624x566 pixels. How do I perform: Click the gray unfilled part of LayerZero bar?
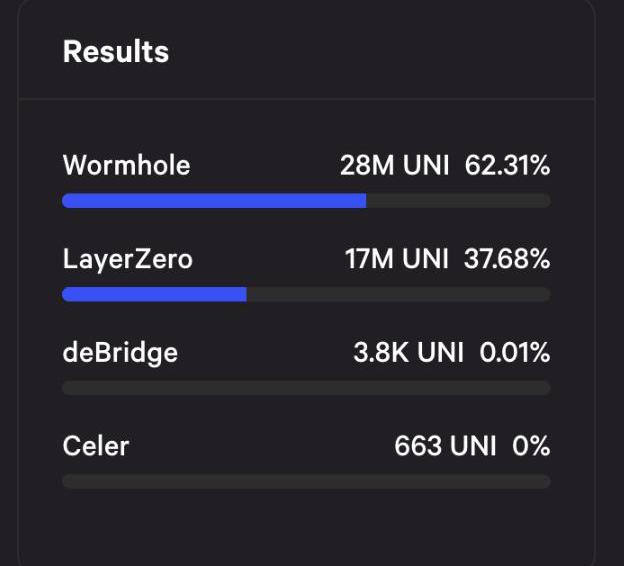[398, 294]
